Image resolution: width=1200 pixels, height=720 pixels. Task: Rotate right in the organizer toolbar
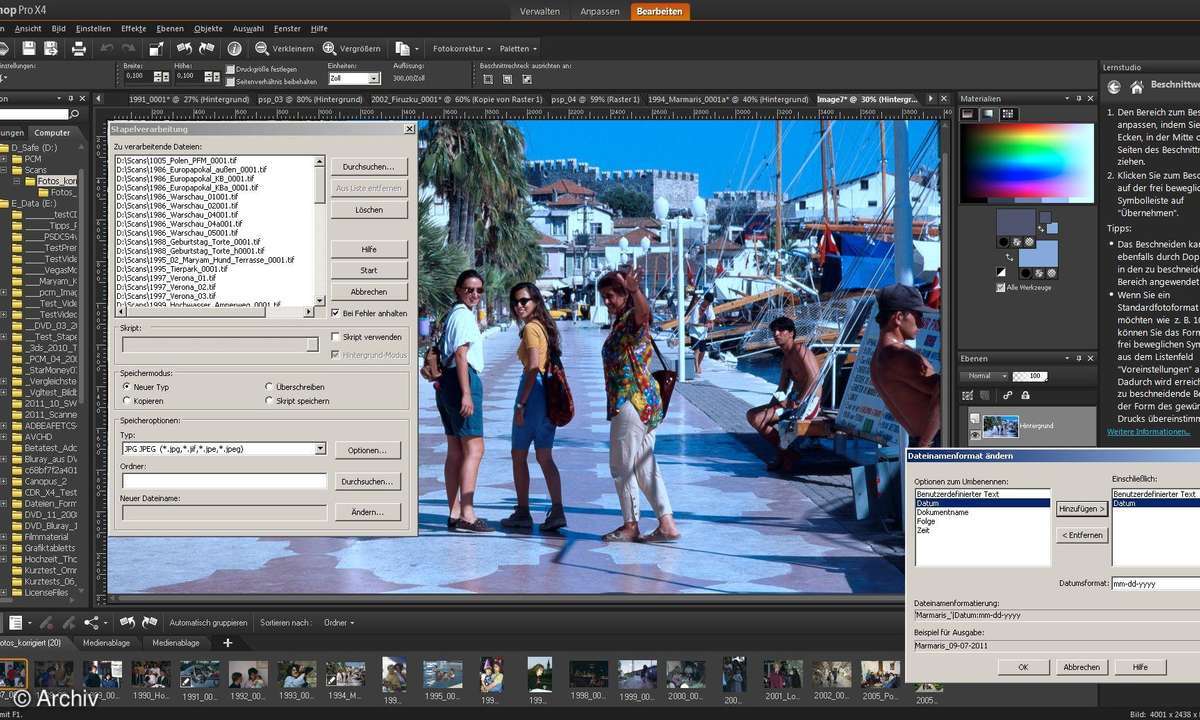150,622
